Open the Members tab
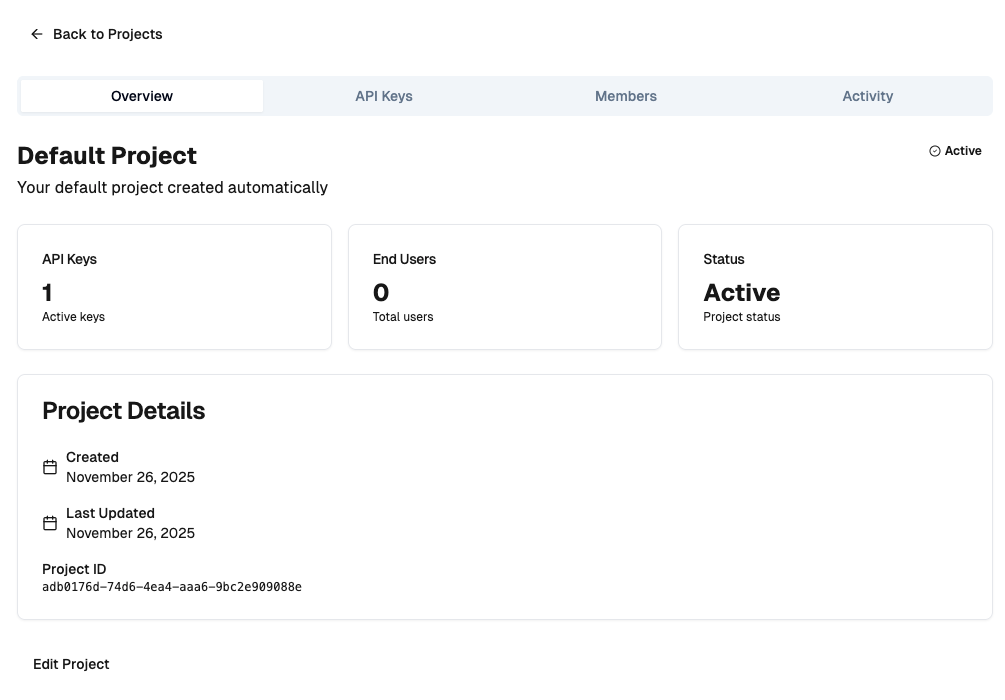The image size is (1005, 700). (625, 95)
